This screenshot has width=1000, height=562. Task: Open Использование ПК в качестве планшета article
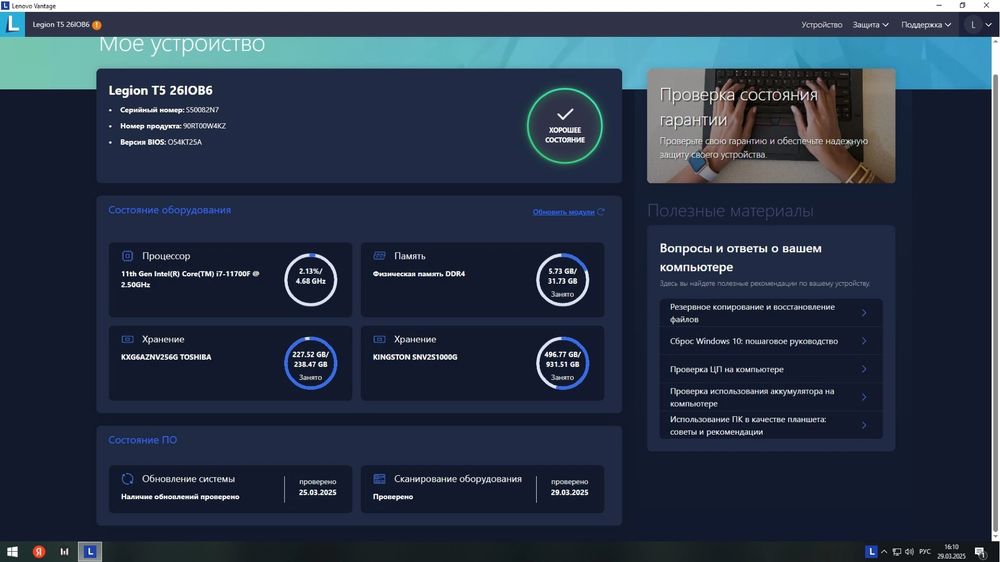pos(771,425)
